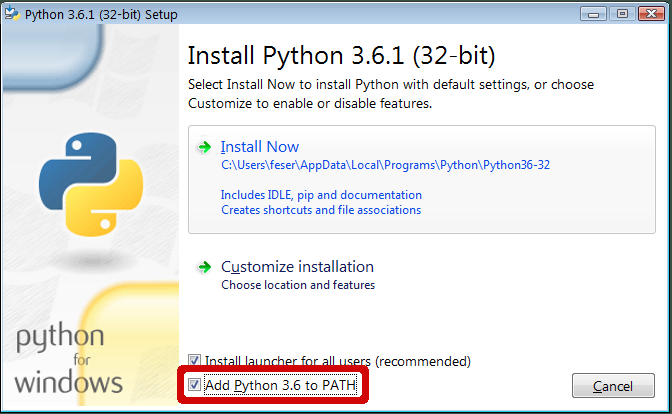Open the Customize installation option
This screenshot has height=414, width=672.
[297, 267]
